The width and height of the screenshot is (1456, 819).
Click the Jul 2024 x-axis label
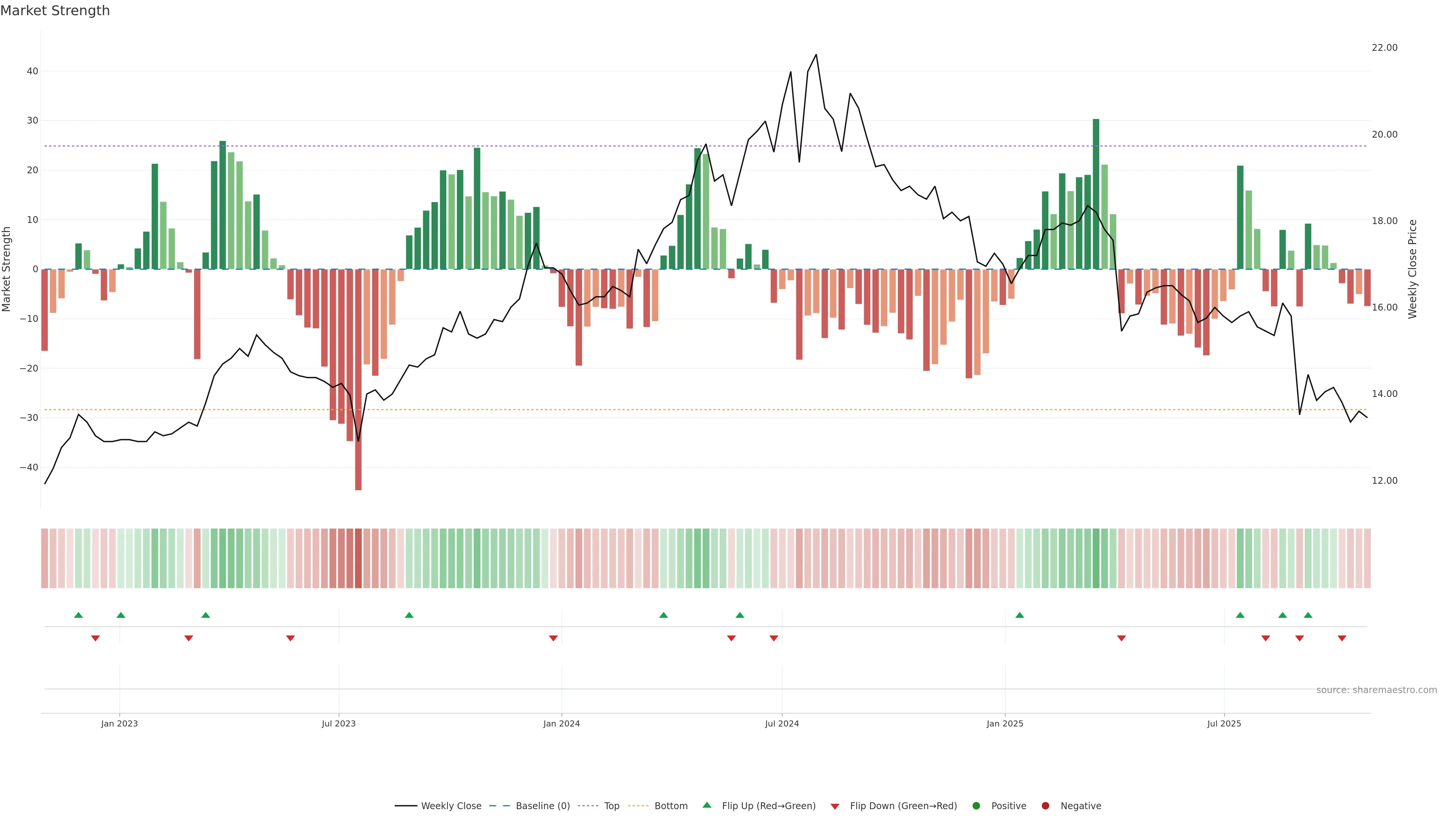click(782, 723)
